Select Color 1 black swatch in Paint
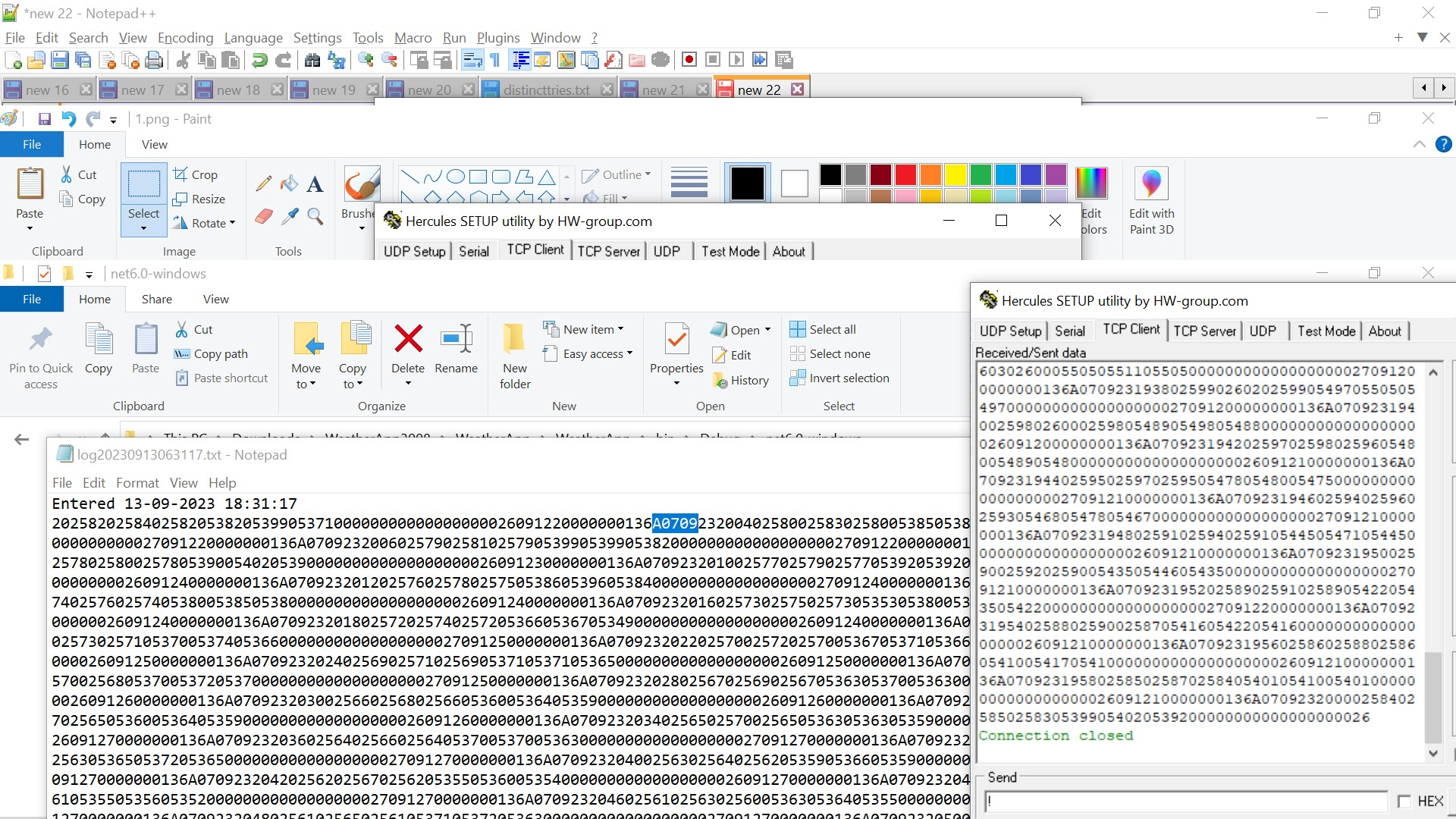 click(747, 184)
